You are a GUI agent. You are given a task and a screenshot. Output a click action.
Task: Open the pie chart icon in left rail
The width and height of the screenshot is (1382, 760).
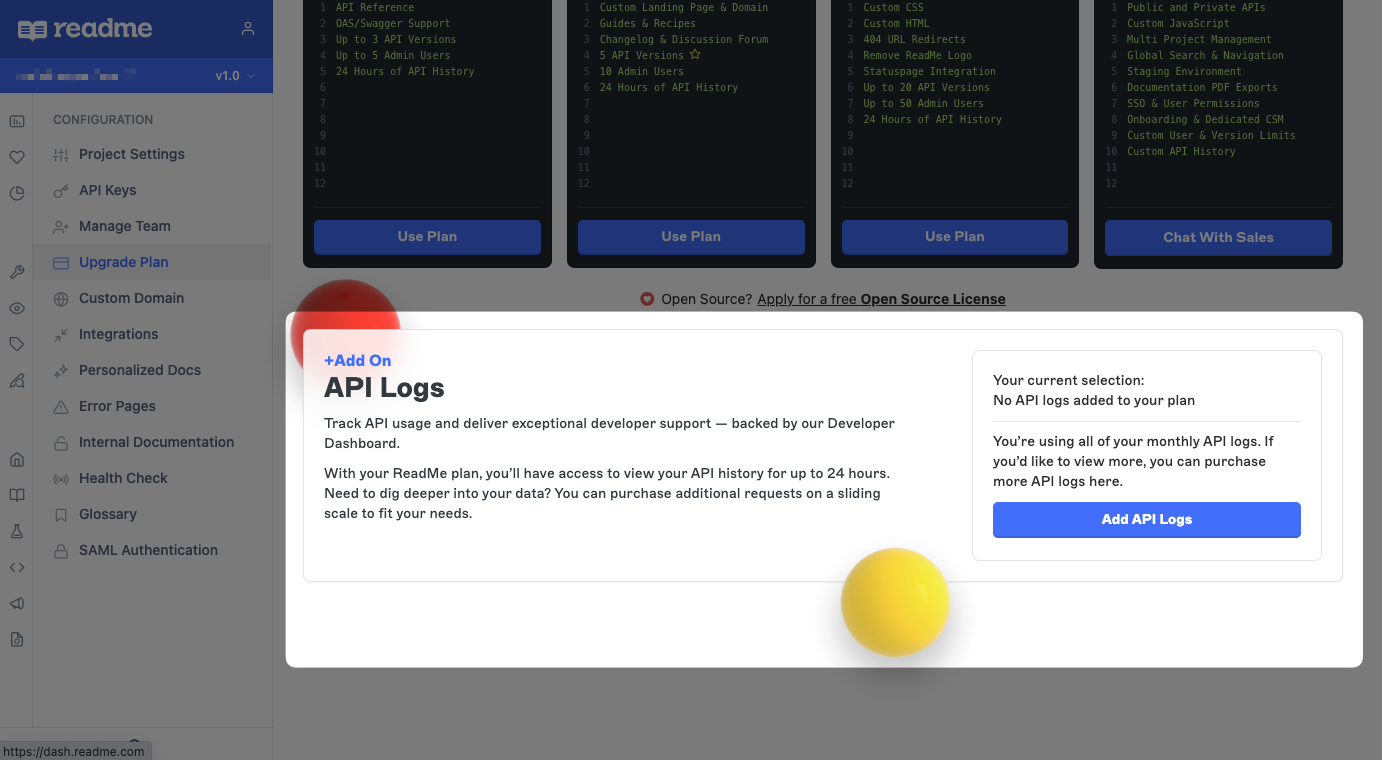pyautogui.click(x=16, y=194)
